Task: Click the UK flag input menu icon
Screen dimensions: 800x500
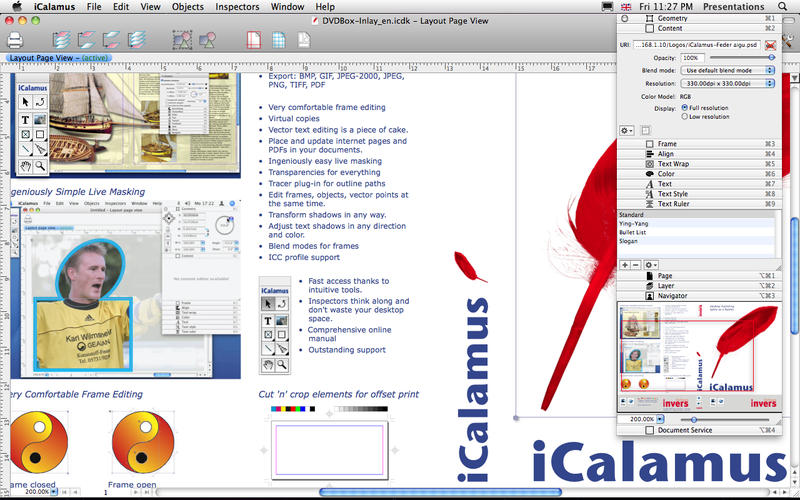Action: pos(626,7)
